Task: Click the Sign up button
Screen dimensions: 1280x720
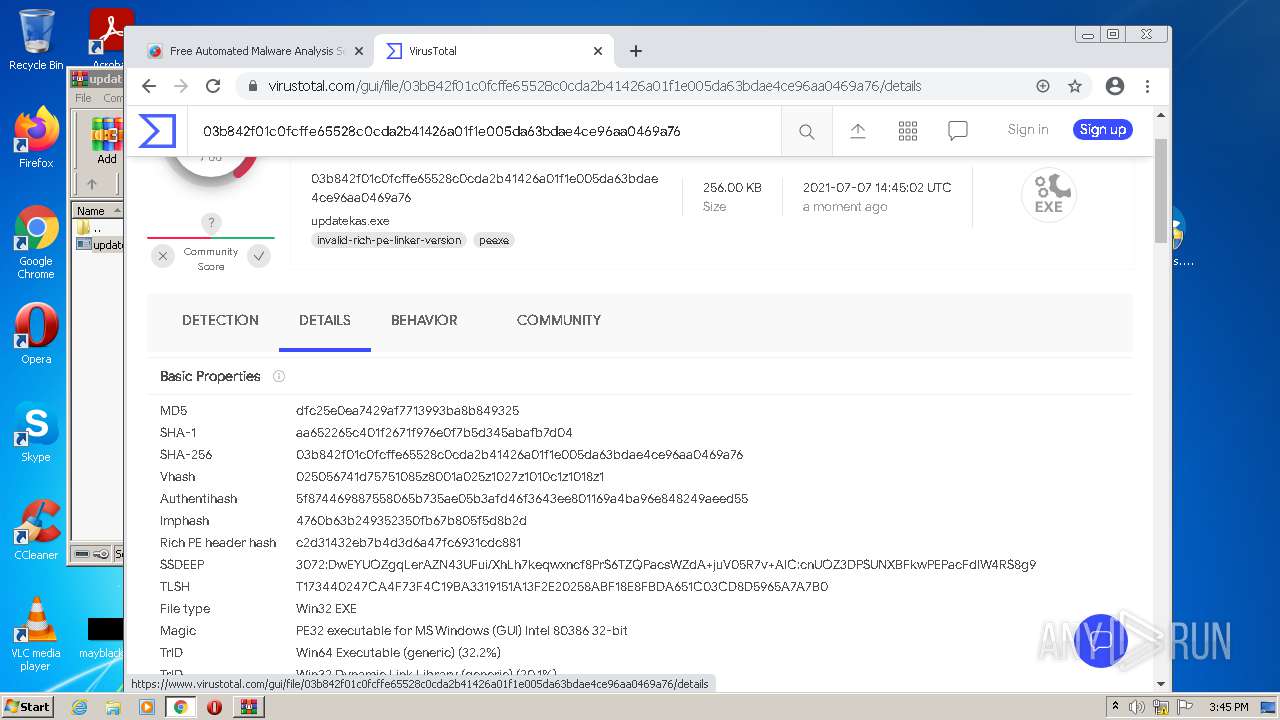Action: (x=1103, y=129)
